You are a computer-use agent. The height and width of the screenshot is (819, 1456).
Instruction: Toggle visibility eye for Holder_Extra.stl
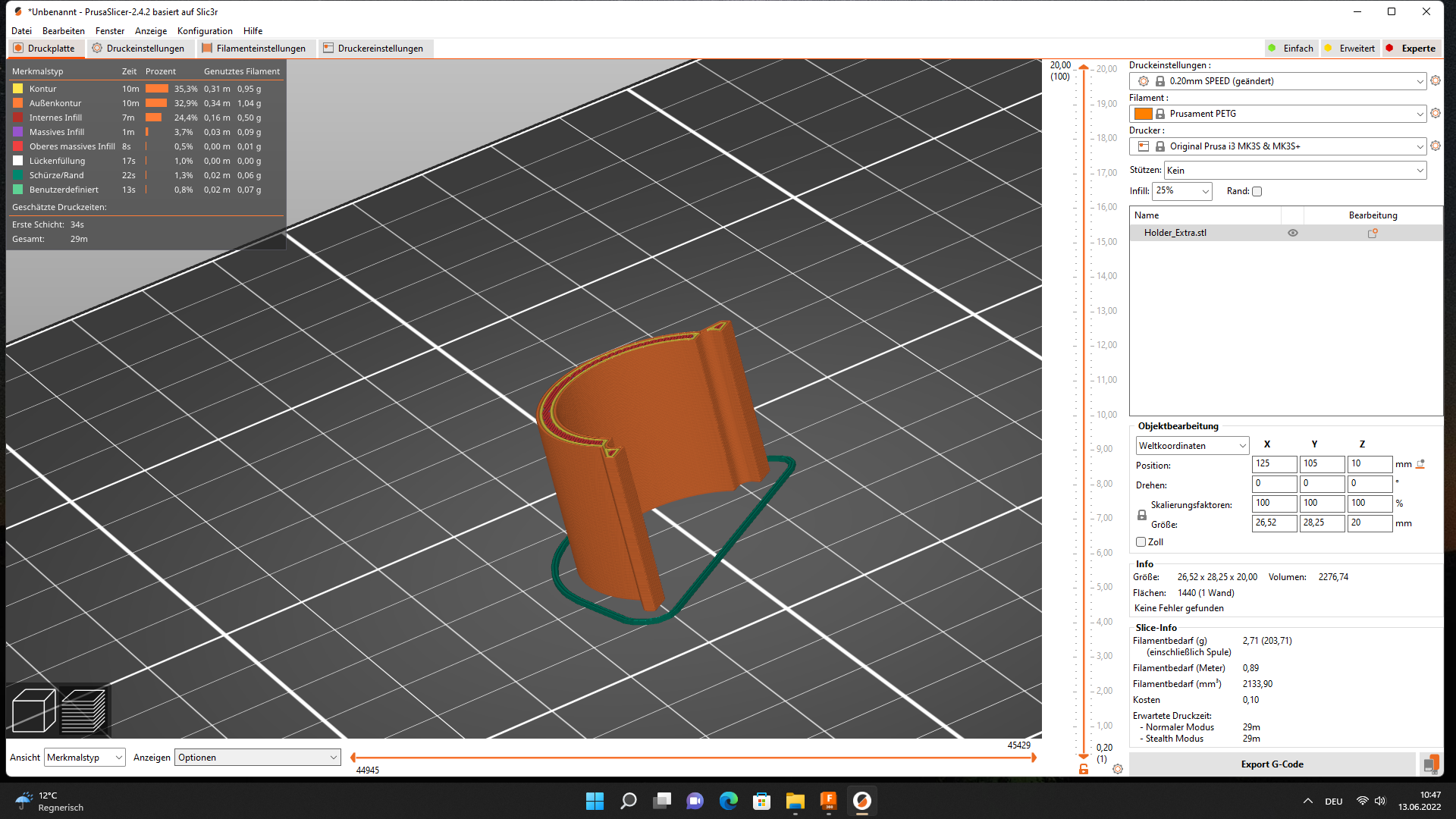[1293, 233]
